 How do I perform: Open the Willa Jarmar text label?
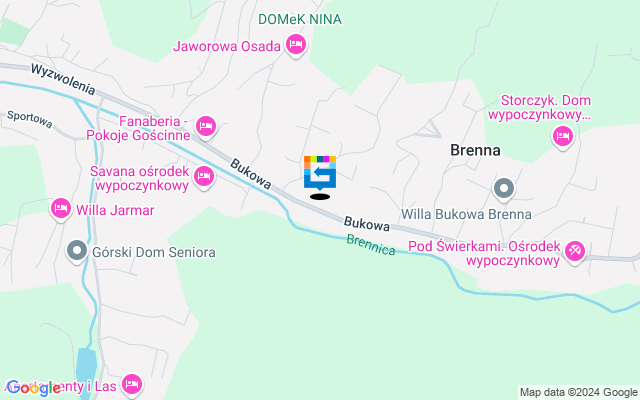[x=115, y=211]
